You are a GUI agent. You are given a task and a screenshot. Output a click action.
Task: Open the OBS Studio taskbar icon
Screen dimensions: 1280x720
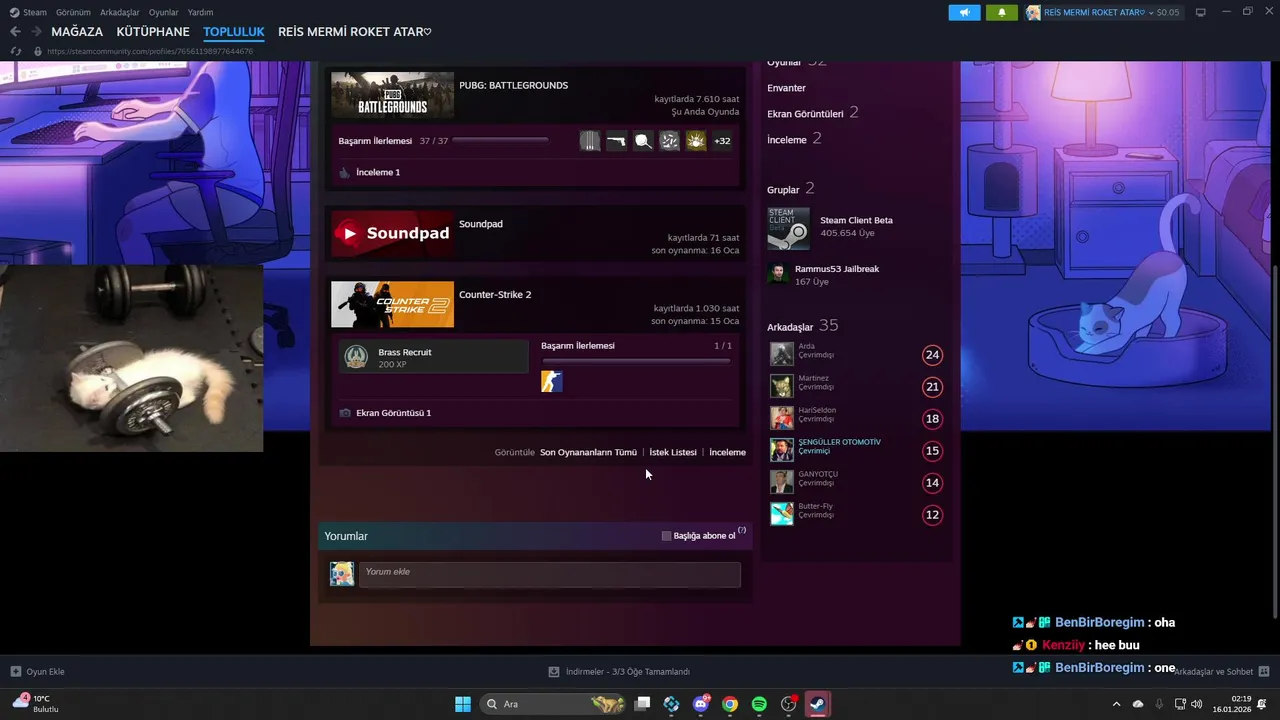788,704
